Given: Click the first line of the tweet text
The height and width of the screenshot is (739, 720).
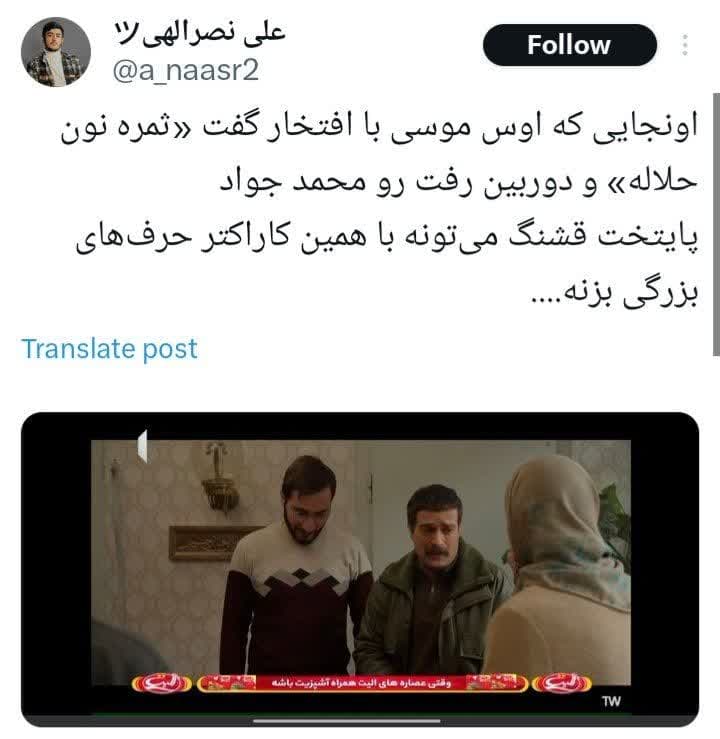Looking at the screenshot, I should 379,128.
